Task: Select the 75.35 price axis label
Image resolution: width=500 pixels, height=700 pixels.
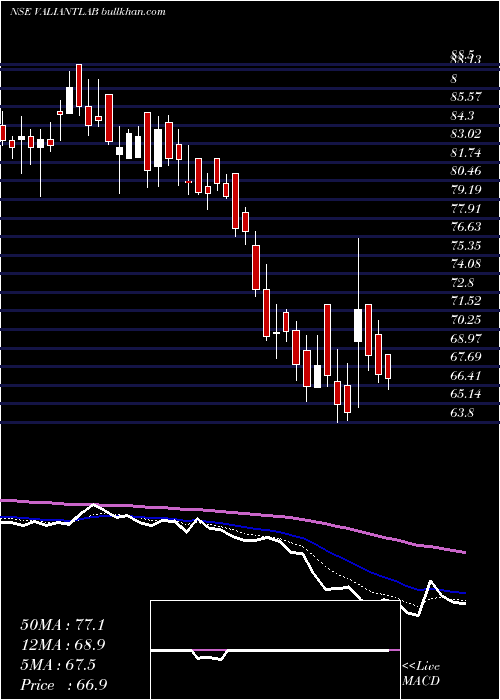Action: click(467, 246)
